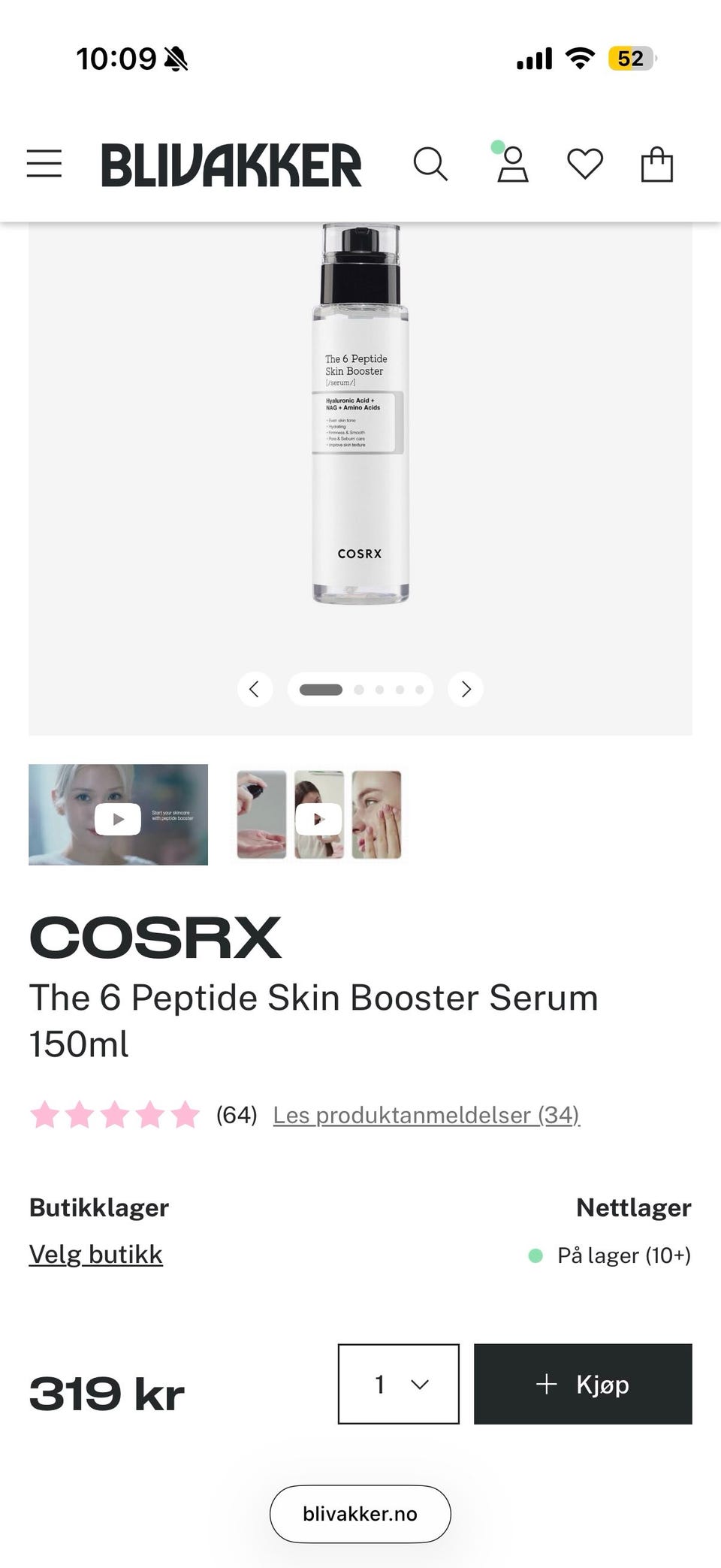Open the user account icon
The width and height of the screenshot is (721, 1568).
point(512,163)
